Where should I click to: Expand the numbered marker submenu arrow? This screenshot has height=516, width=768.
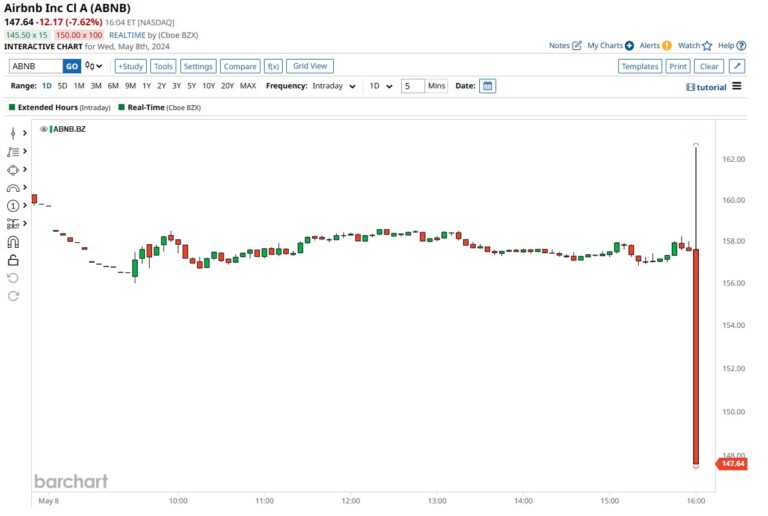(x=25, y=206)
